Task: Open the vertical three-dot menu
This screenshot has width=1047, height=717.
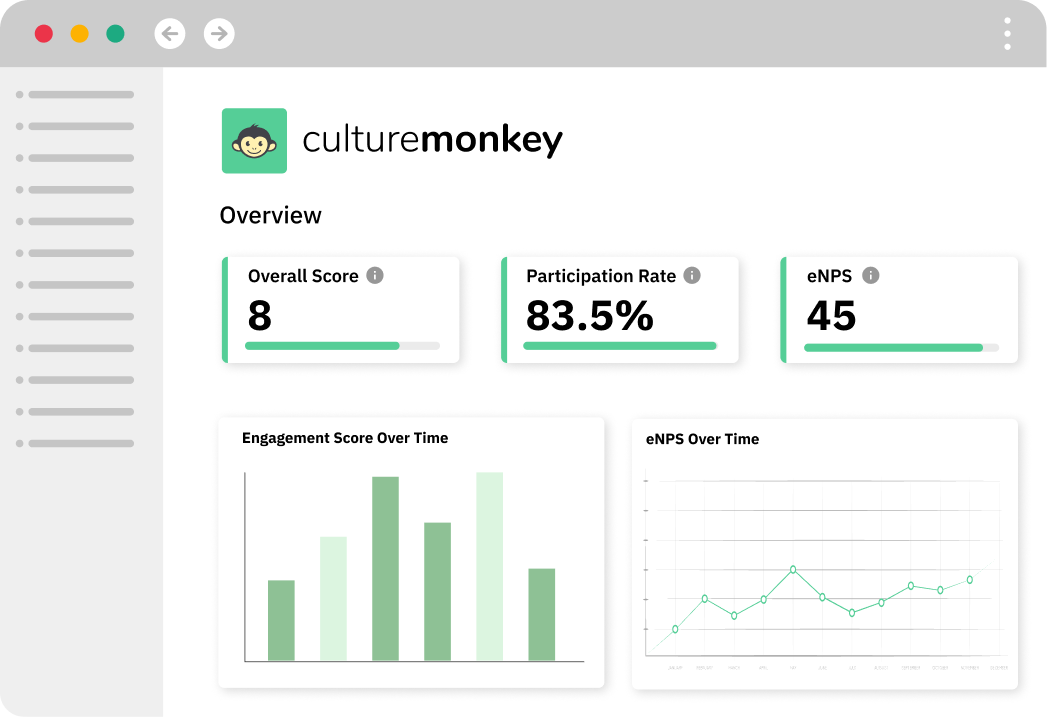Action: coord(1007,33)
